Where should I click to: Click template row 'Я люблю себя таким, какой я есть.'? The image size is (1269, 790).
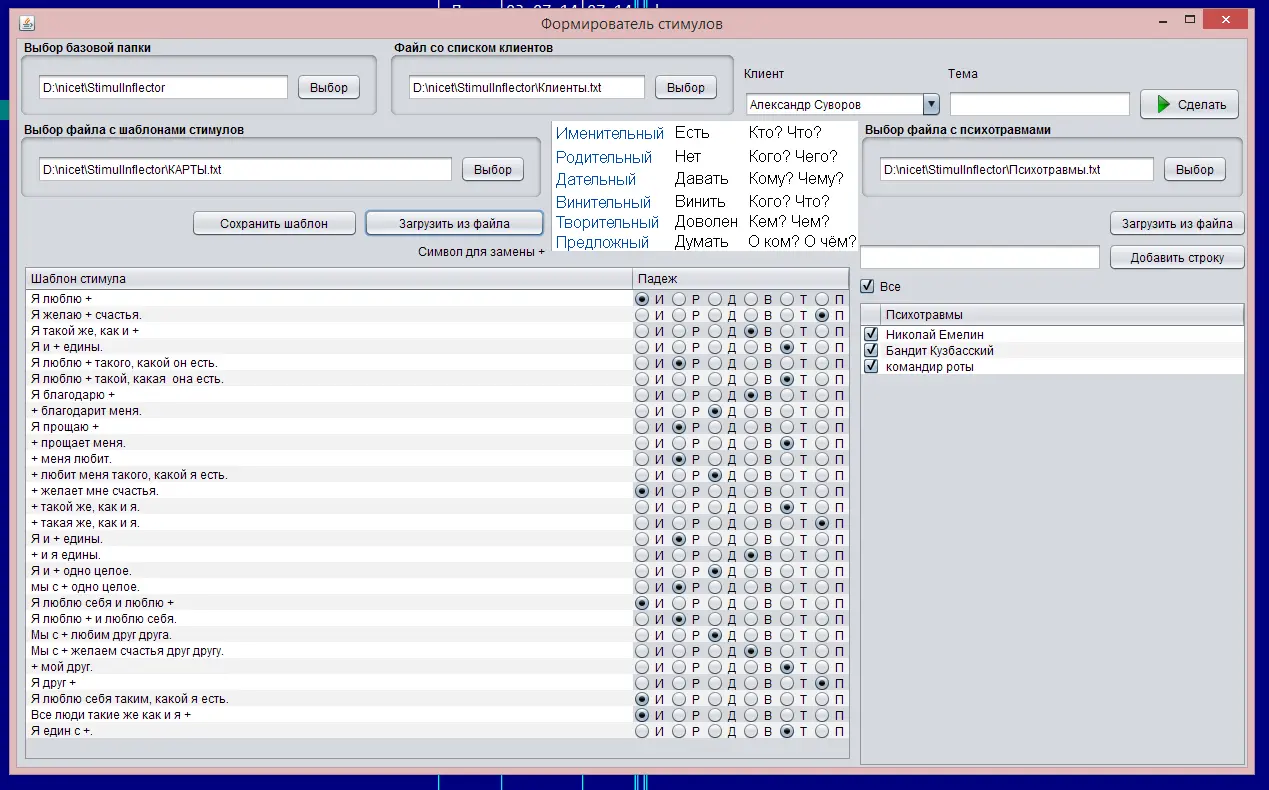coord(329,698)
